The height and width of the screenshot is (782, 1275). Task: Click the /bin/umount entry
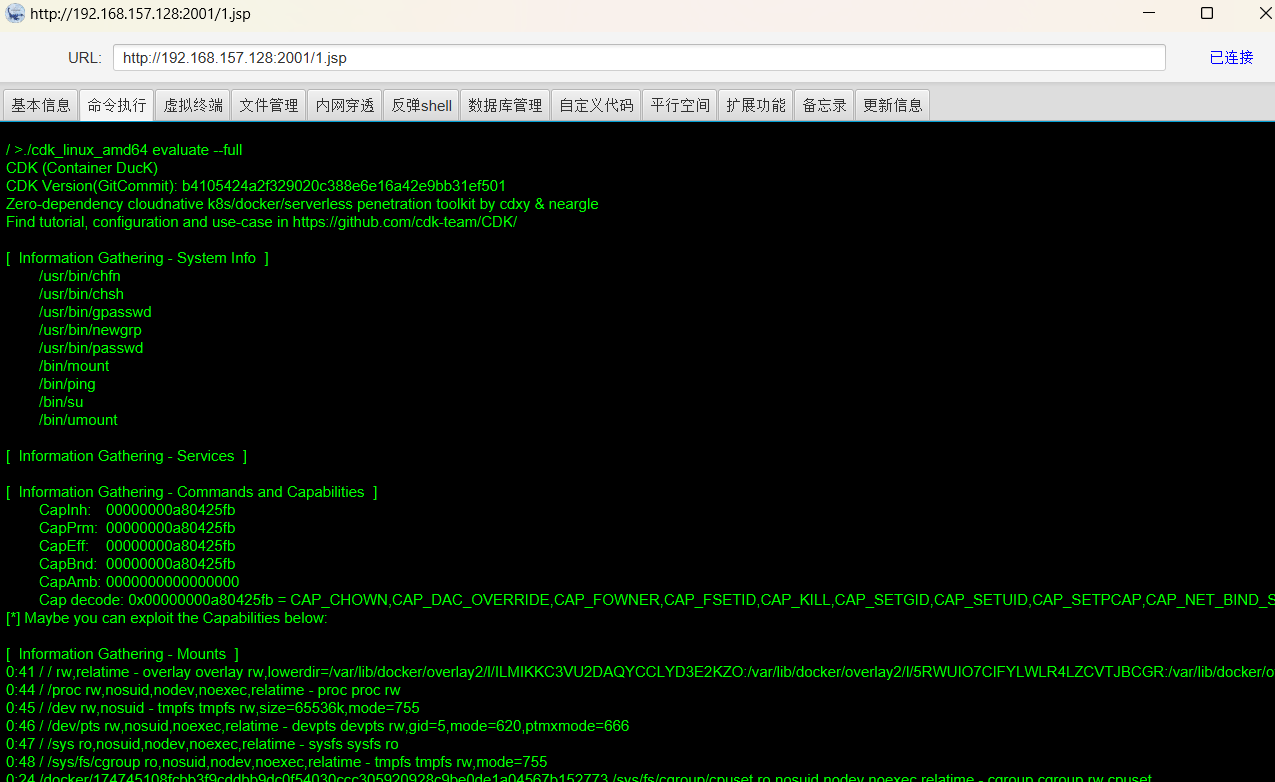tap(78, 420)
